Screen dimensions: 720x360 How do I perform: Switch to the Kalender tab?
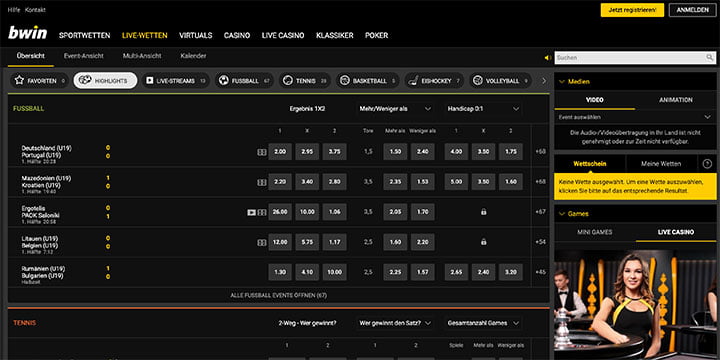pyautogui.click(x=193, y=56)
